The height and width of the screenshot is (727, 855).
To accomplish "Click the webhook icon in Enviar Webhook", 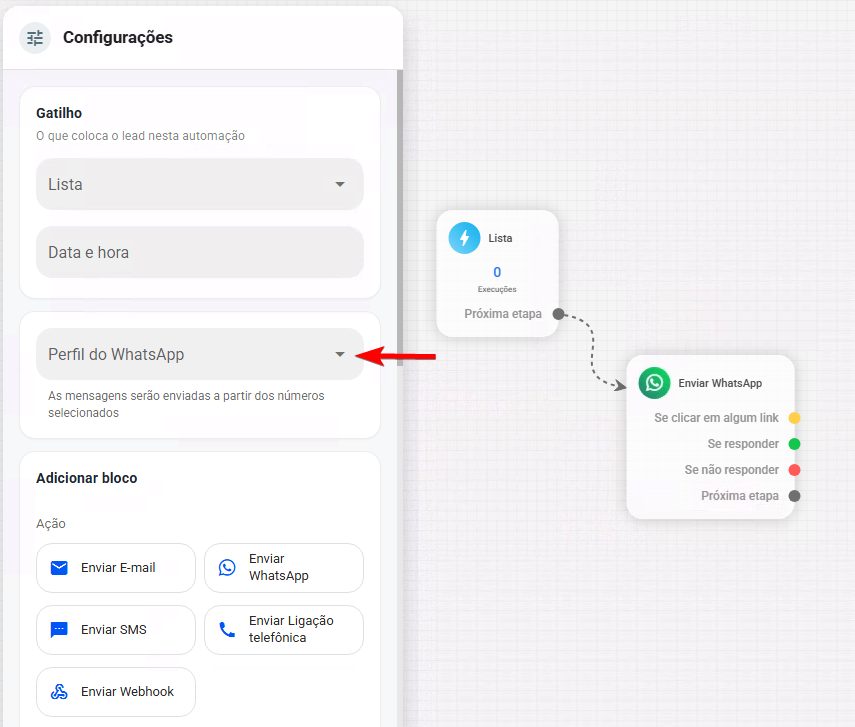I will (59, 692).
